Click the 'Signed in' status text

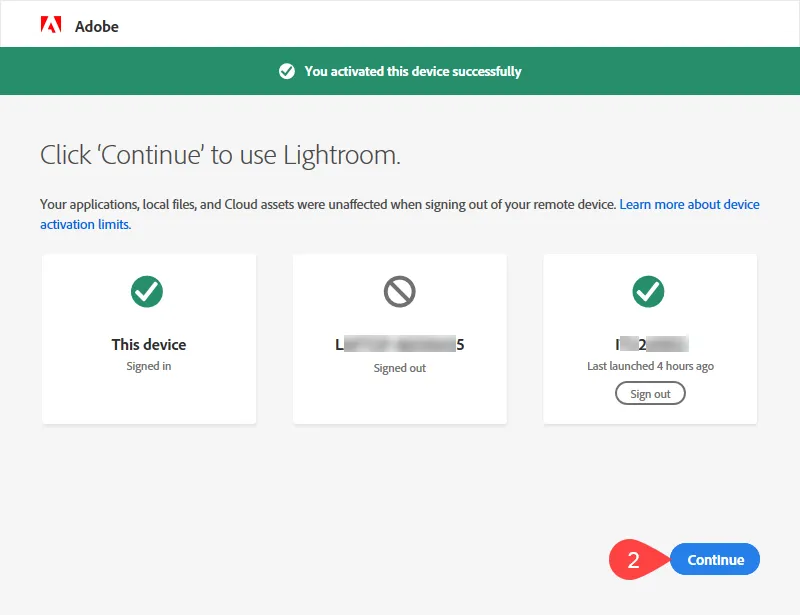click(149, 366)
